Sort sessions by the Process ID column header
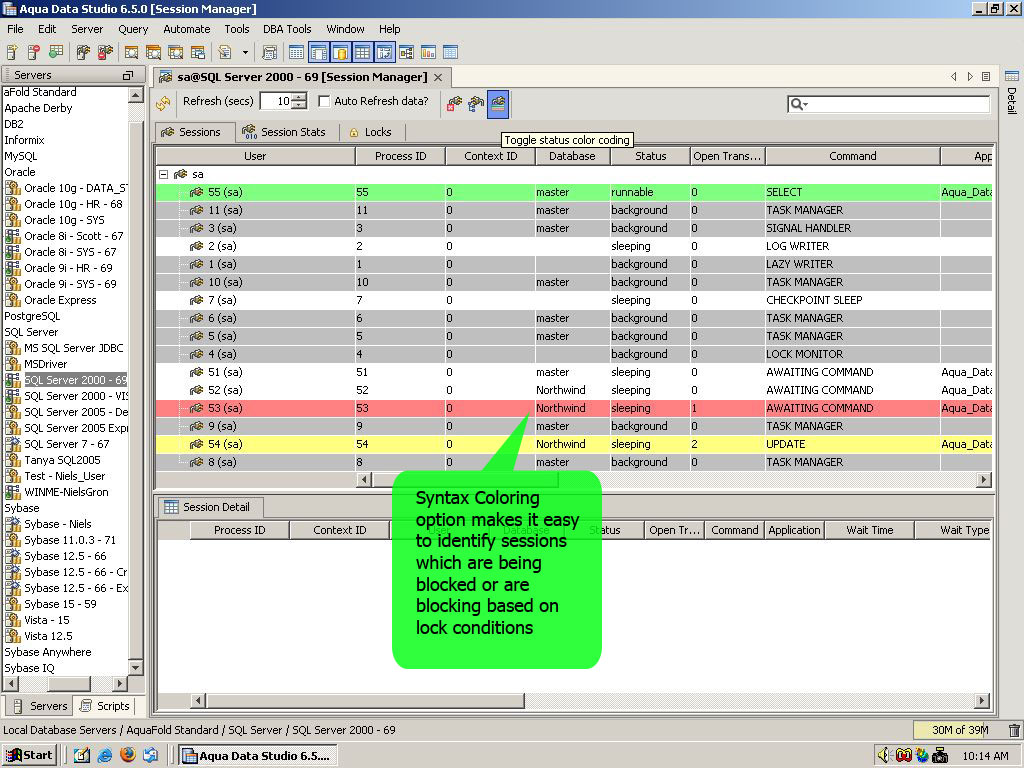Screen dimensions: 1024x768 (x=400, y=156)
